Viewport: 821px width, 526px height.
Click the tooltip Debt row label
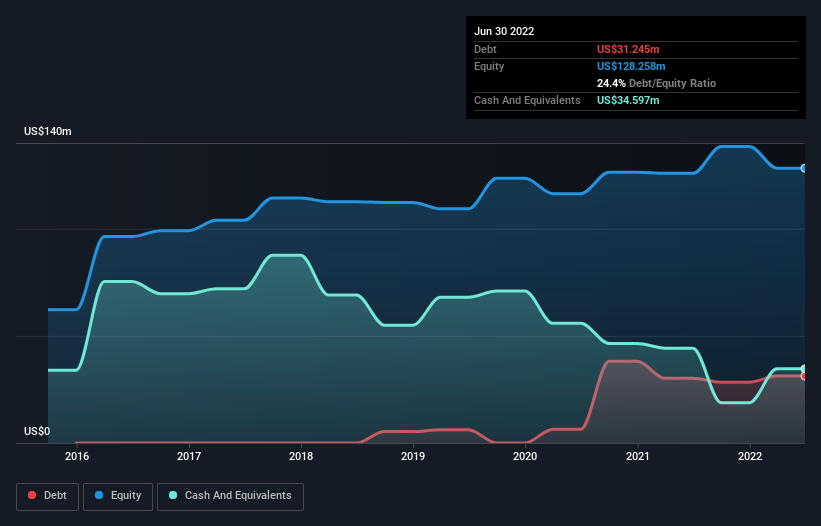(x=485, y=49)
